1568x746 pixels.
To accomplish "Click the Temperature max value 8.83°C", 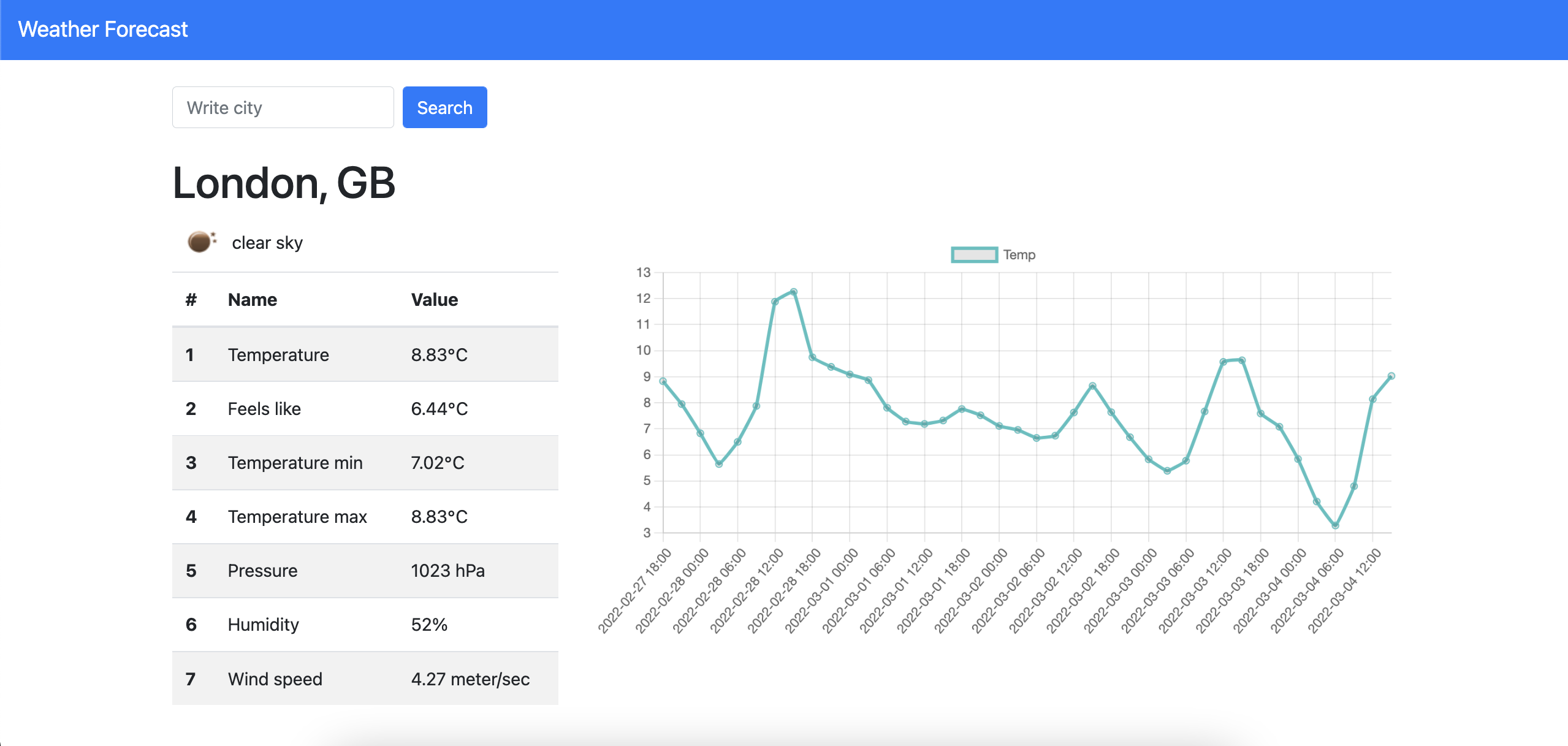I will coord(439,517).
